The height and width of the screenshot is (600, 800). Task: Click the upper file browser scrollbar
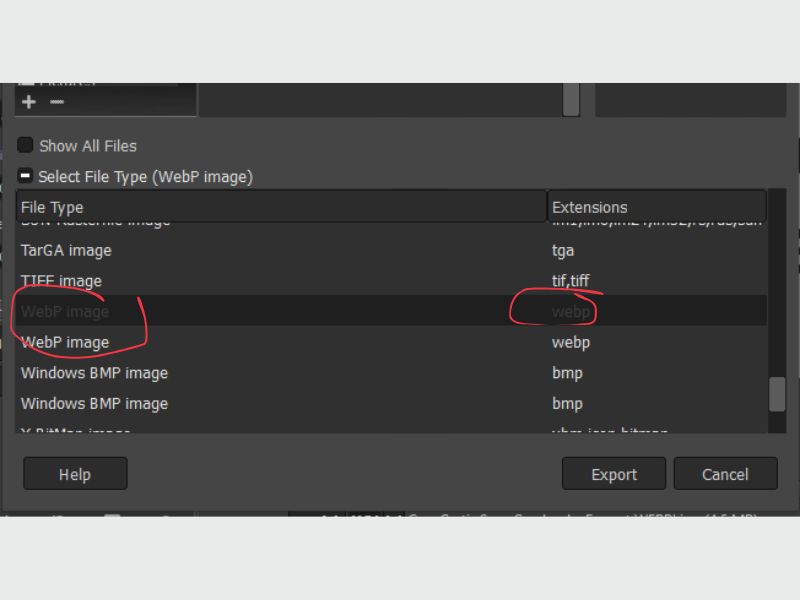[x=571, y=100]
